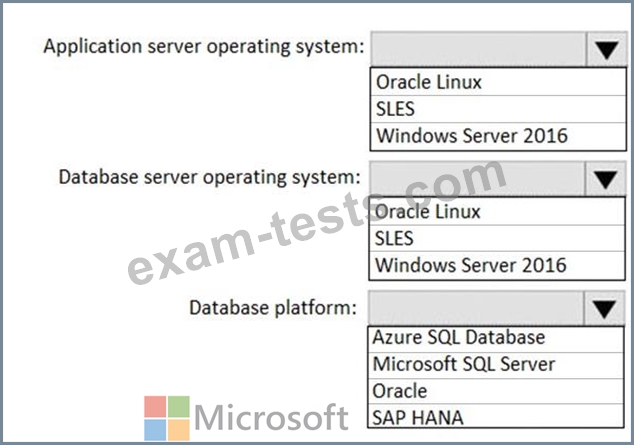
Task: Expand the Database platform dropdown arrow
Action: 602,309
